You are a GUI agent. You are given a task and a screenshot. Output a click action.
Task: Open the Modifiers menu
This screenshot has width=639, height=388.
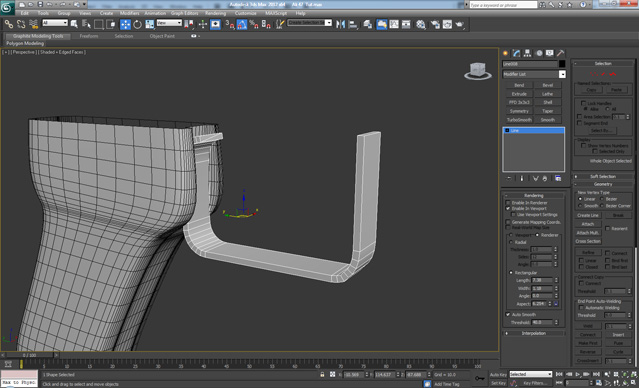tap(130, 13)
